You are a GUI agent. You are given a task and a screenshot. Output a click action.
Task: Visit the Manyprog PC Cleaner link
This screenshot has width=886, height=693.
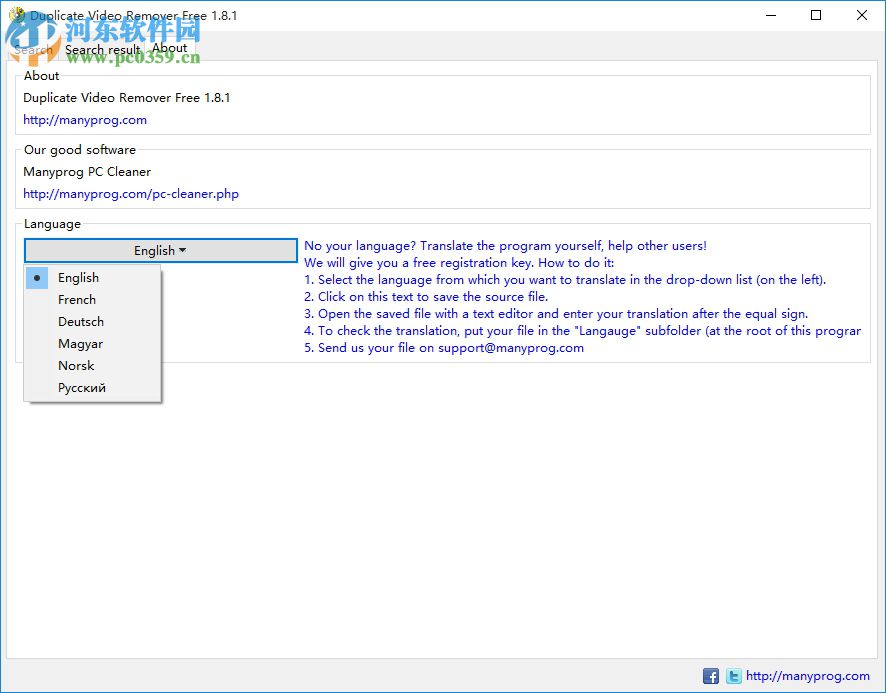[130, 193]
